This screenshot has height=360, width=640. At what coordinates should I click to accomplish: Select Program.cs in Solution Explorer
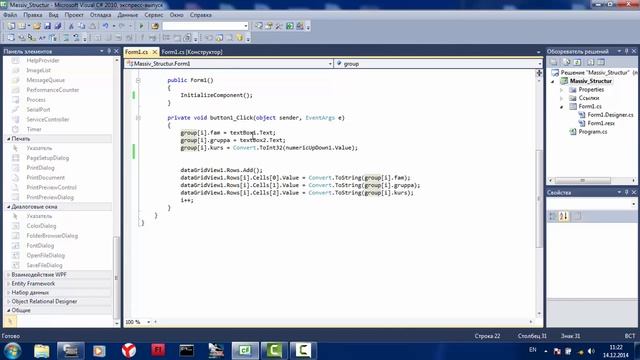593,132
